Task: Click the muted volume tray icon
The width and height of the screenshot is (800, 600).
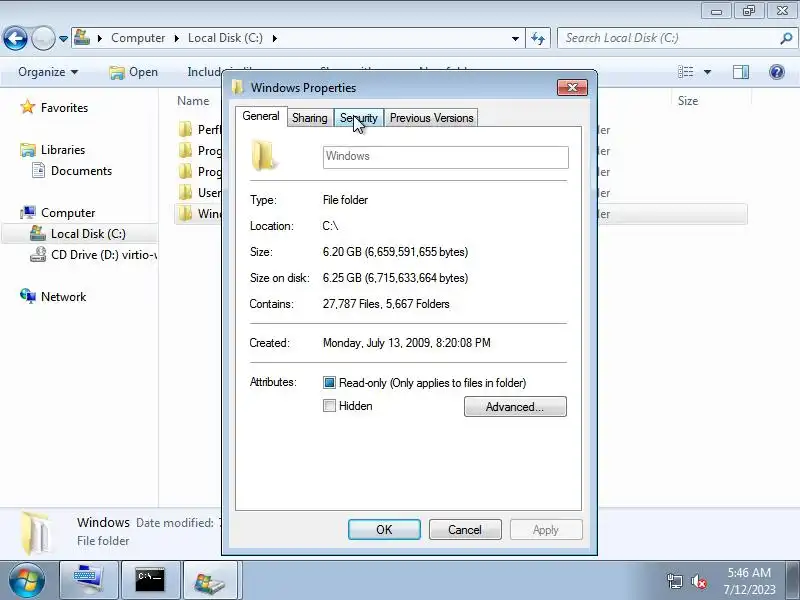Action: (698, 581)
